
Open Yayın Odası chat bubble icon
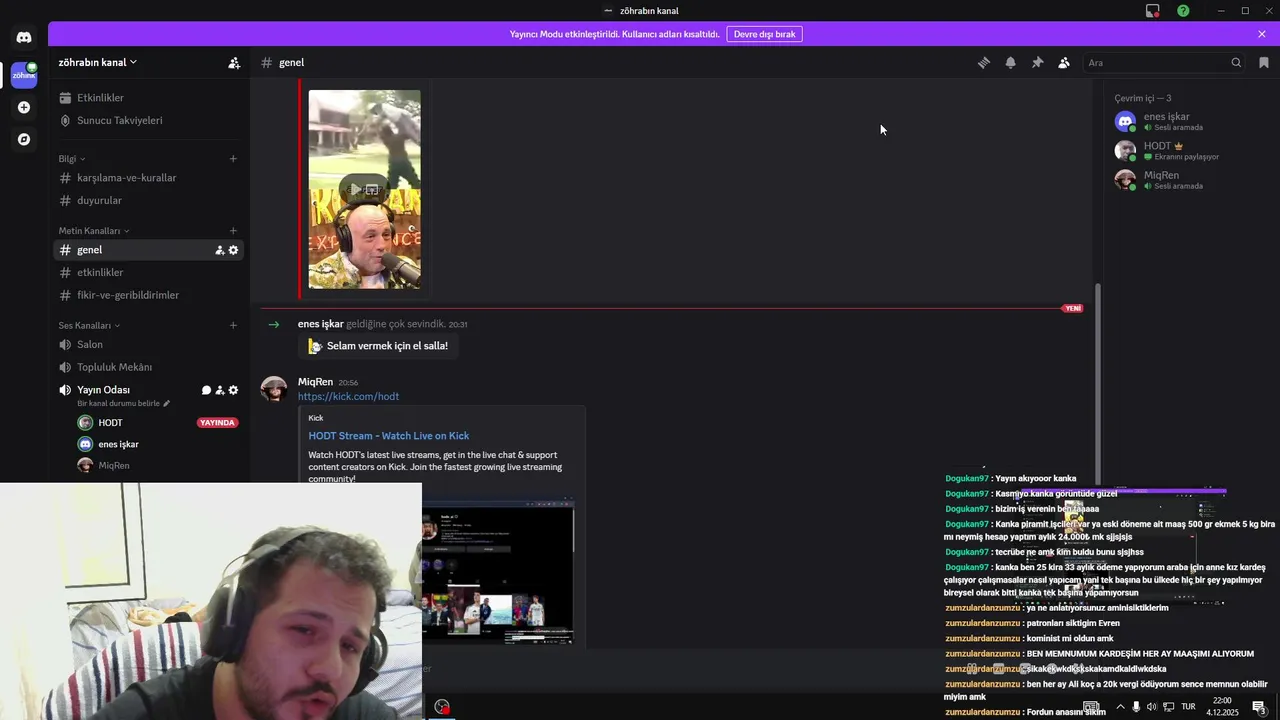pos(206,390)
